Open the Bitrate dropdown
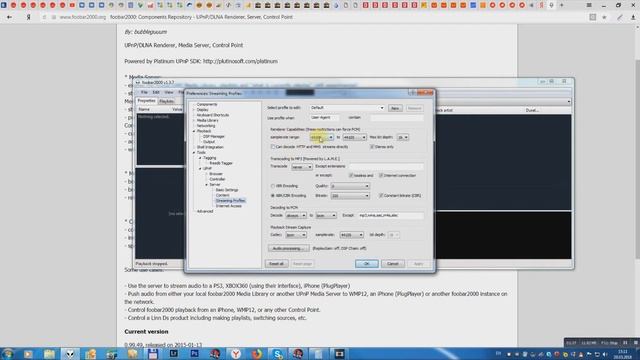The width and height of the screenshot is (640, 360). tap(350, 196)
